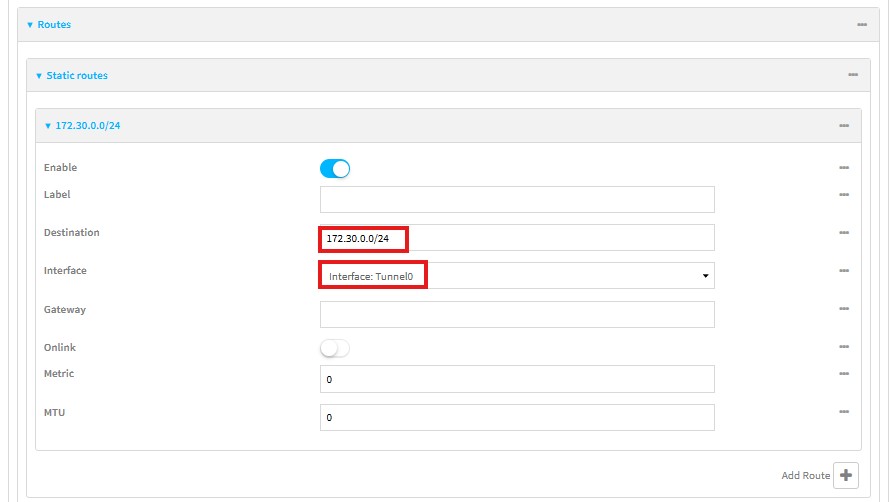Screen dimensions: 895x502
Task: Click the minus icon beside MTU row
Action: click(843, 412)
